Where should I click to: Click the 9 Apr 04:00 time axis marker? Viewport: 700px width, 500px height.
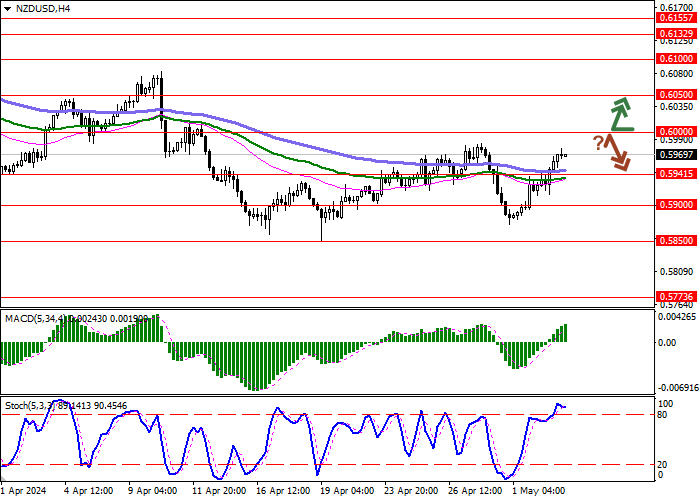pos(153,491)
